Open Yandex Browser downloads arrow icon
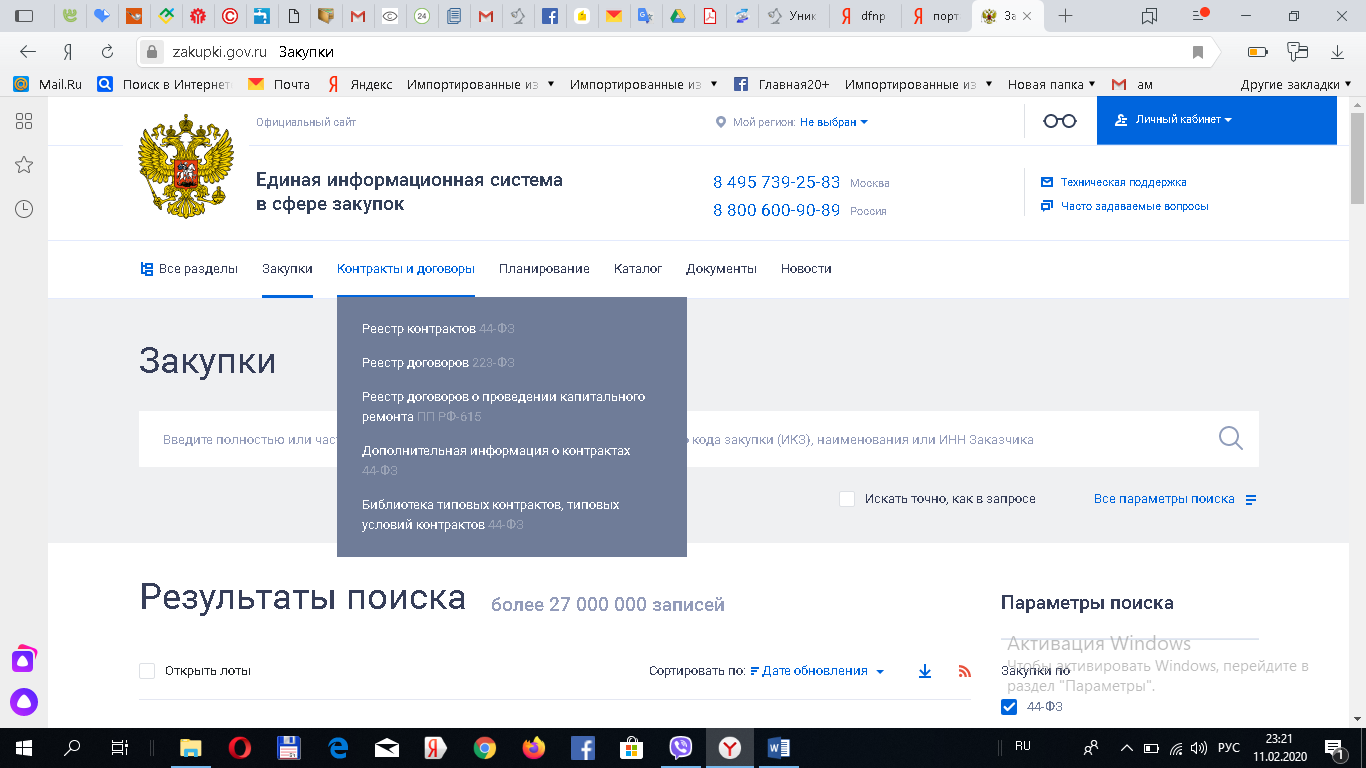Screen dimensions: 1366x768 coord(1337,52)
